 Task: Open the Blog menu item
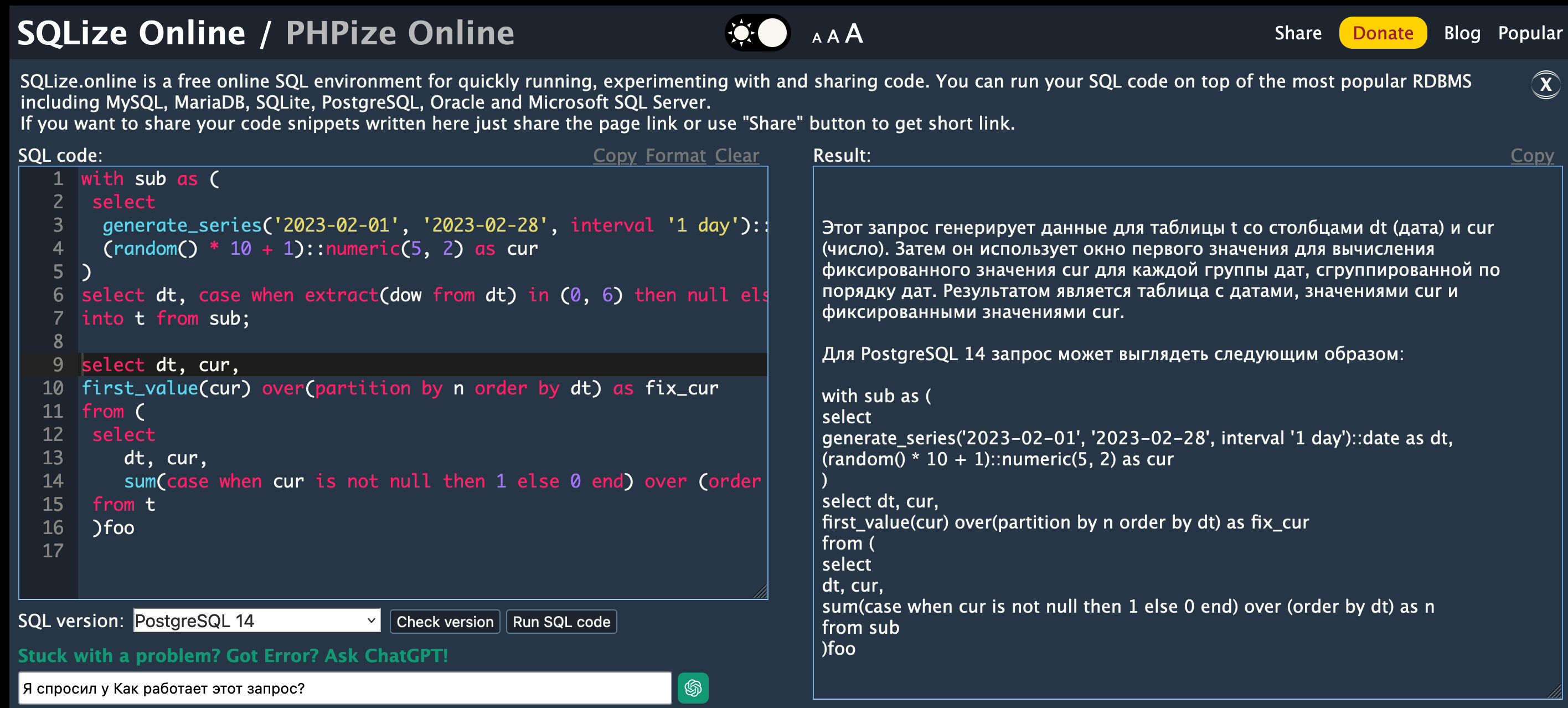tap(1462, 33)
